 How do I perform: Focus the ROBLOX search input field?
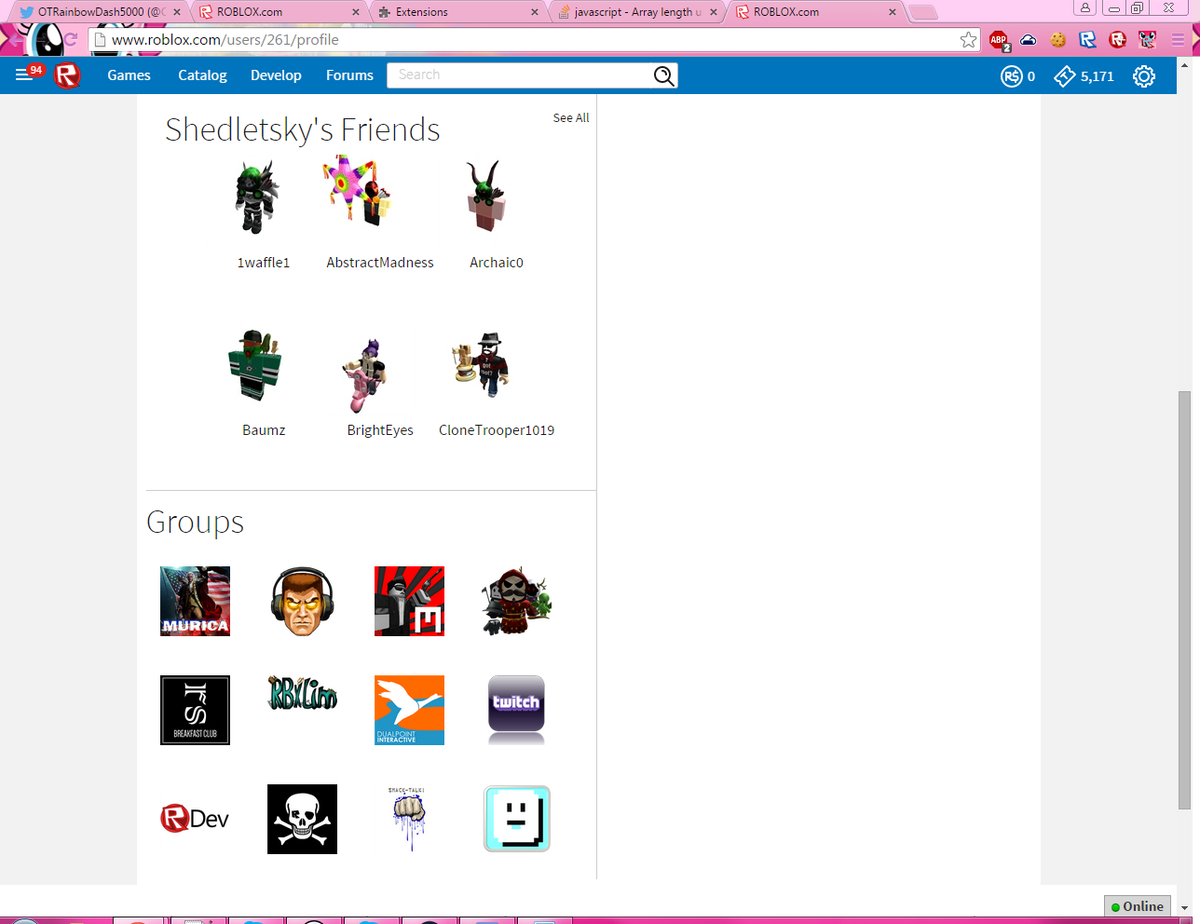(520, 75)
